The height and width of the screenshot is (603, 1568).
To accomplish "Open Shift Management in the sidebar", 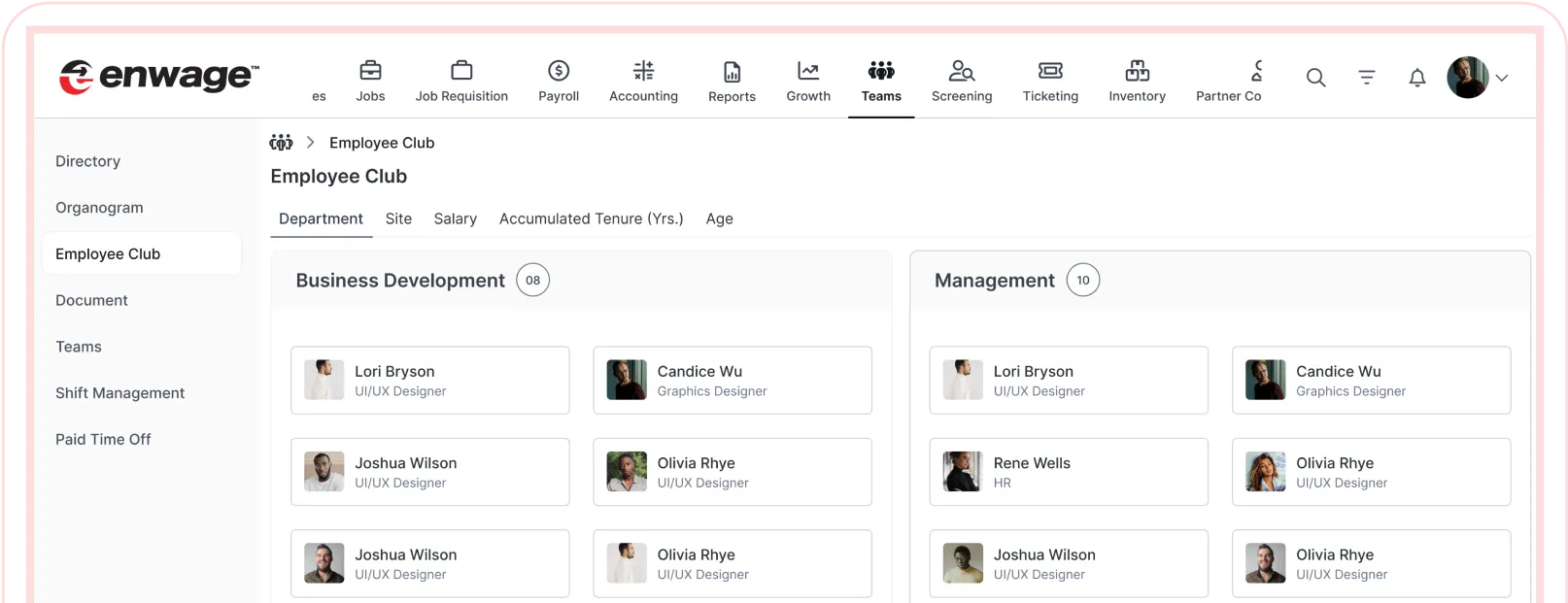I will coord(119,393).
